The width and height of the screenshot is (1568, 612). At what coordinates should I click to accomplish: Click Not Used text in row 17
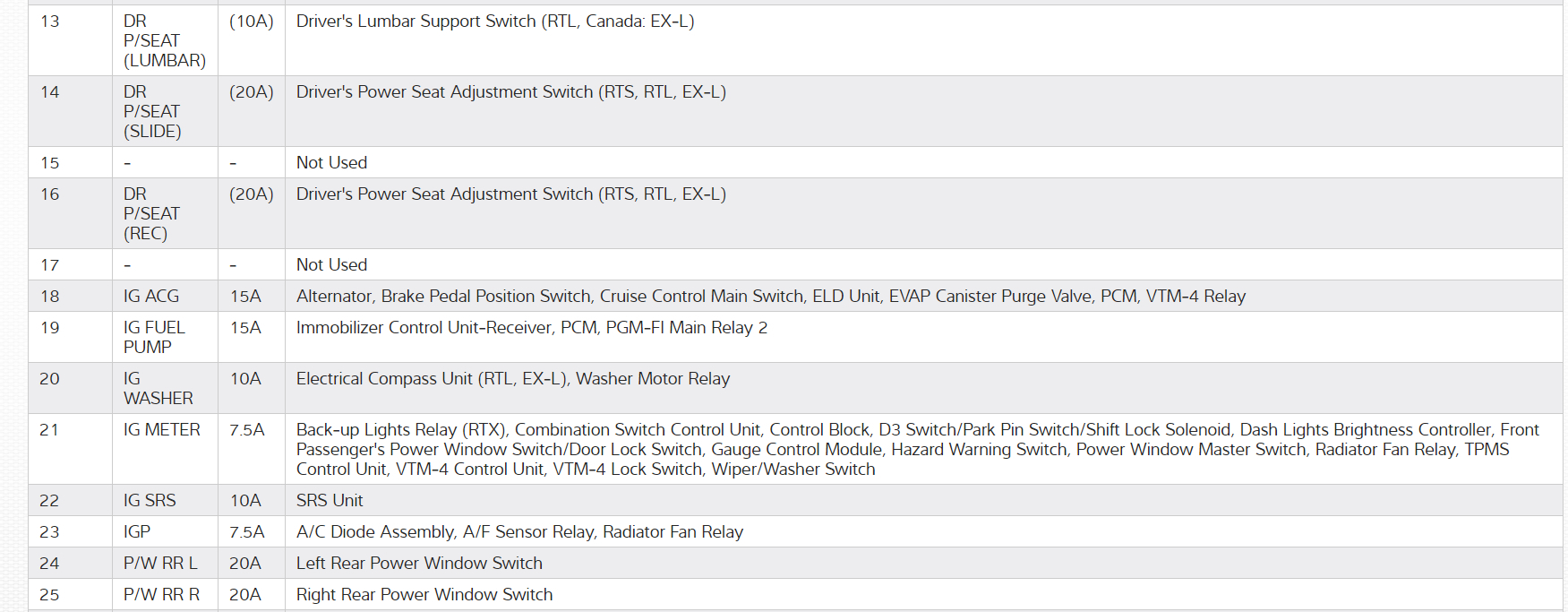tap(331, 265)
